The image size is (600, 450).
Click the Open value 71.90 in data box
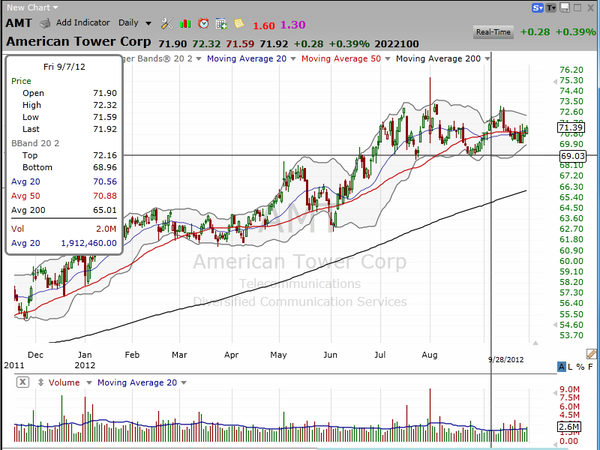coord(105,93)
